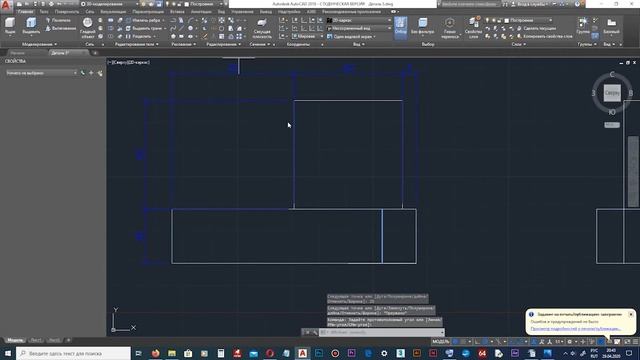Click select objects icon in Свойства palette
Viewport: 640px width, 360px height.
pos(91,73)
